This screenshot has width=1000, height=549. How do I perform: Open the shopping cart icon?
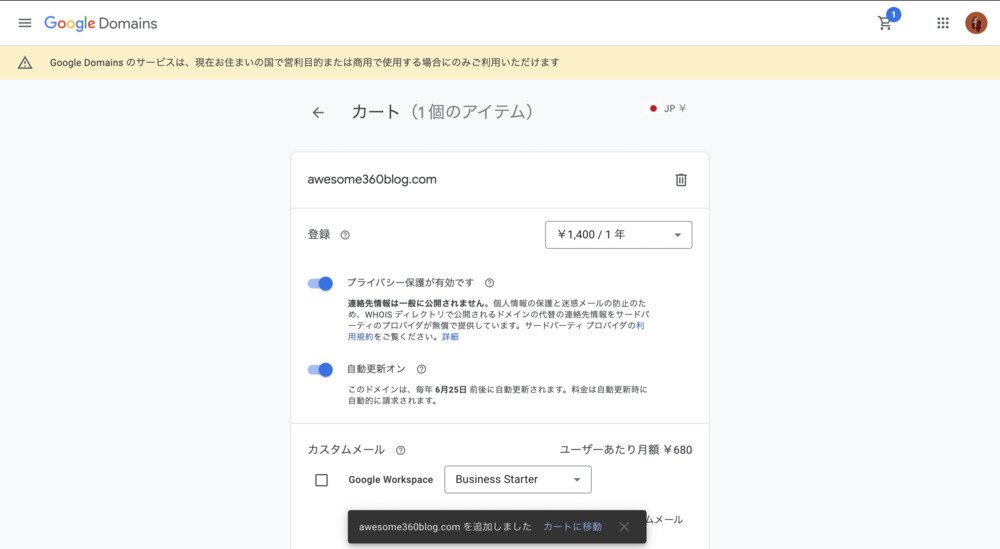click(x=885, y=24)
